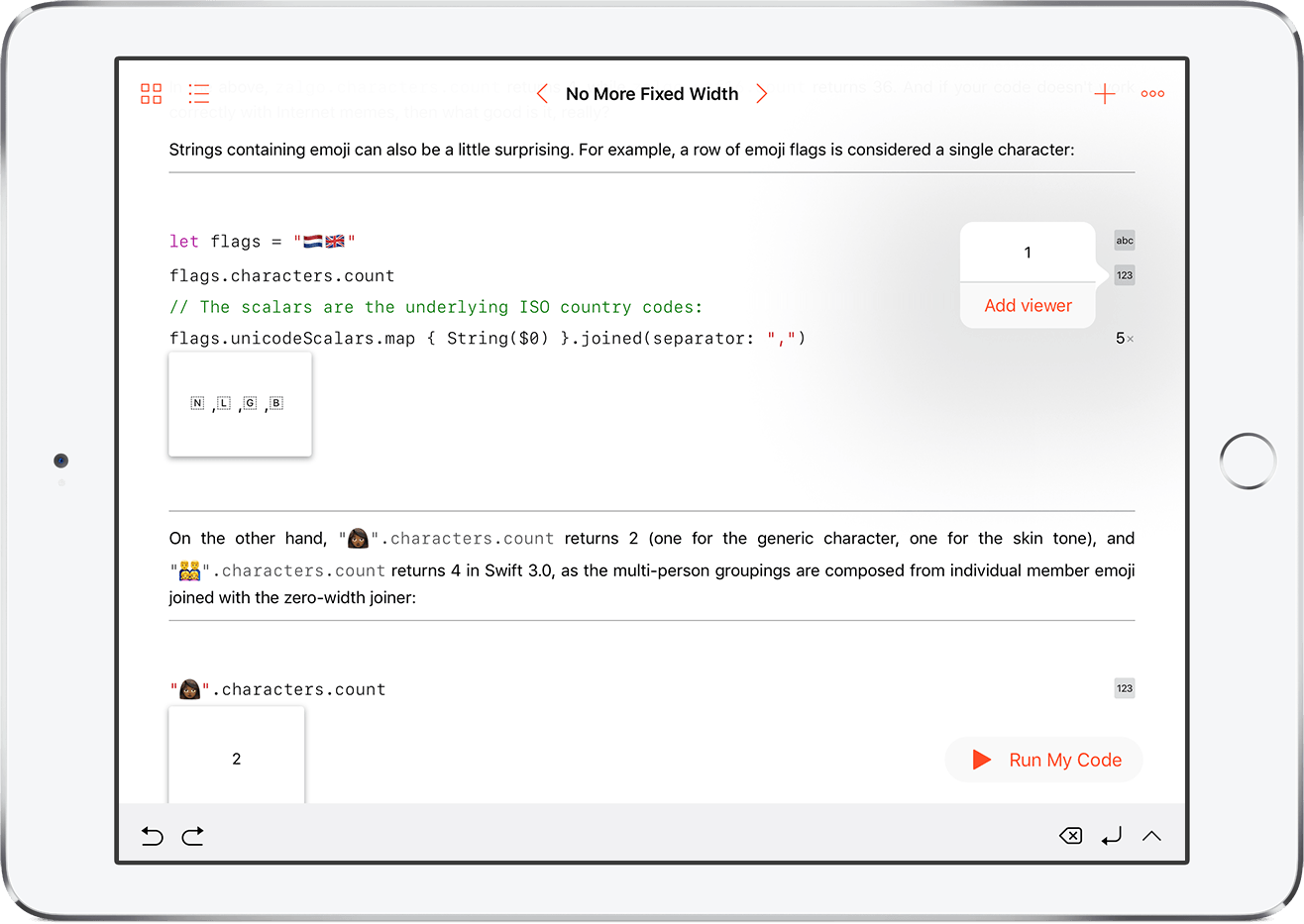Place cursor in the let flags code line
Viewport: 1304px width, 924px height.
click(262, 242)
